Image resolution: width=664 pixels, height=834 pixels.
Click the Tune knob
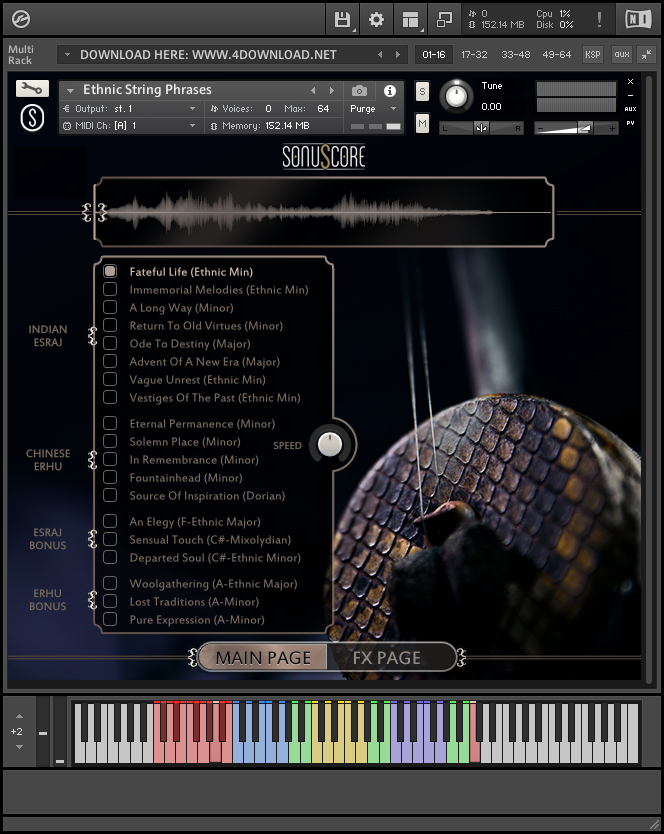[456, 96]
